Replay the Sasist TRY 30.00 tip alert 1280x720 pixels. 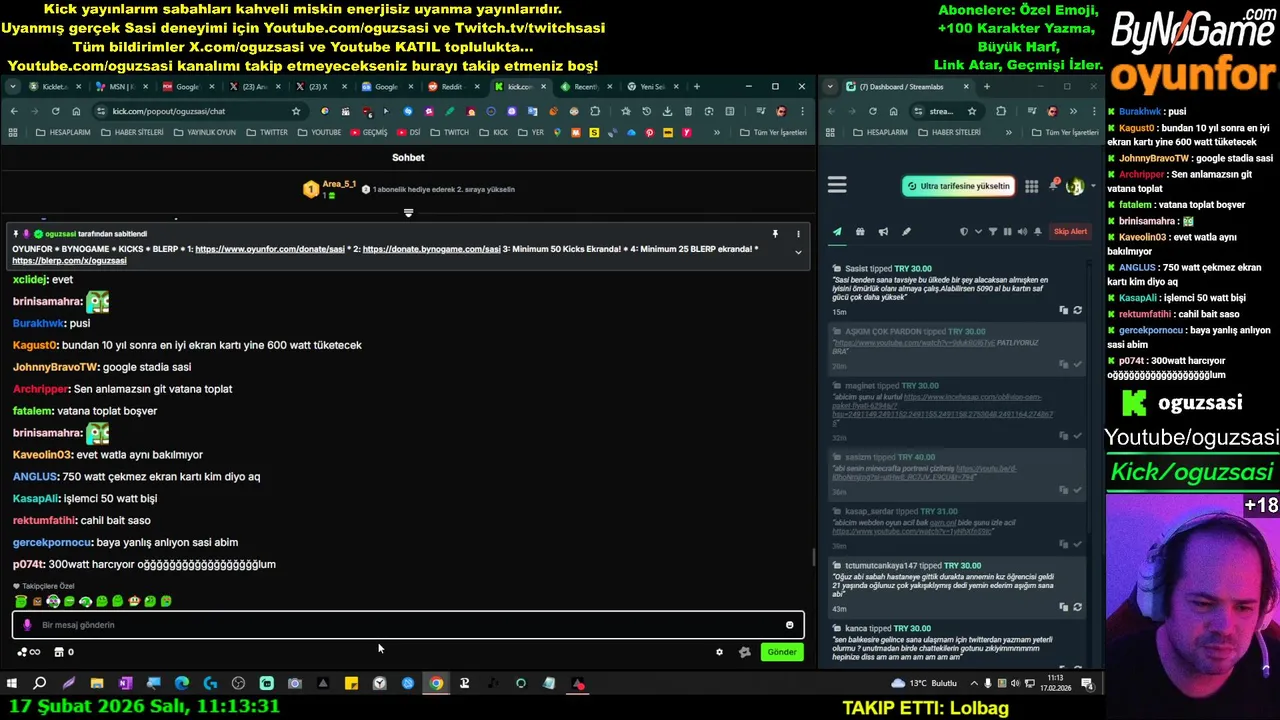tap(1077, 310)
